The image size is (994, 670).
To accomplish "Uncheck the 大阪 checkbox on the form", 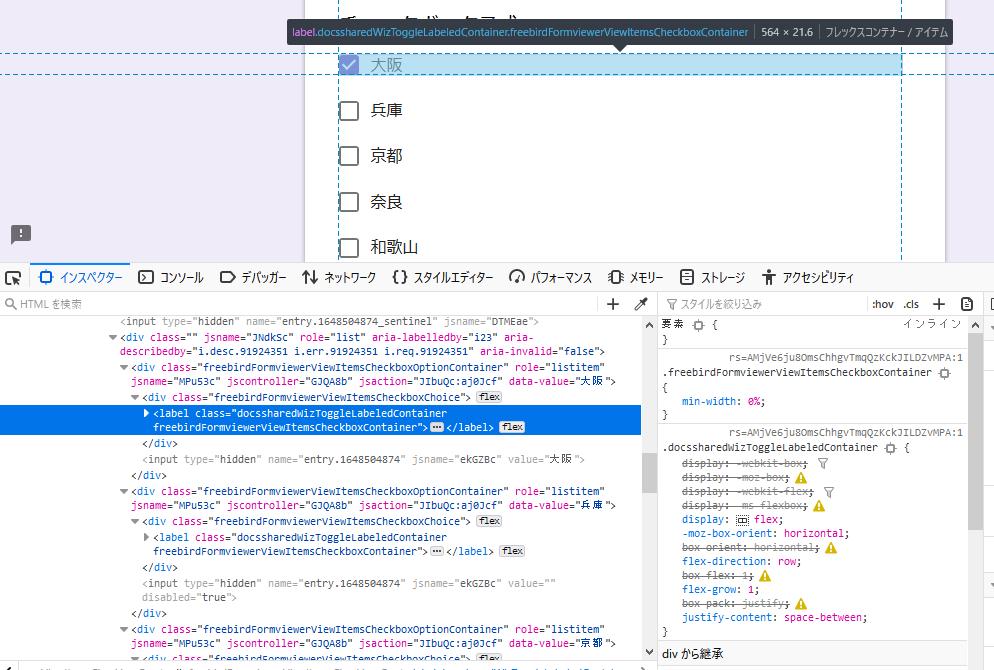I will pos(348,64).
